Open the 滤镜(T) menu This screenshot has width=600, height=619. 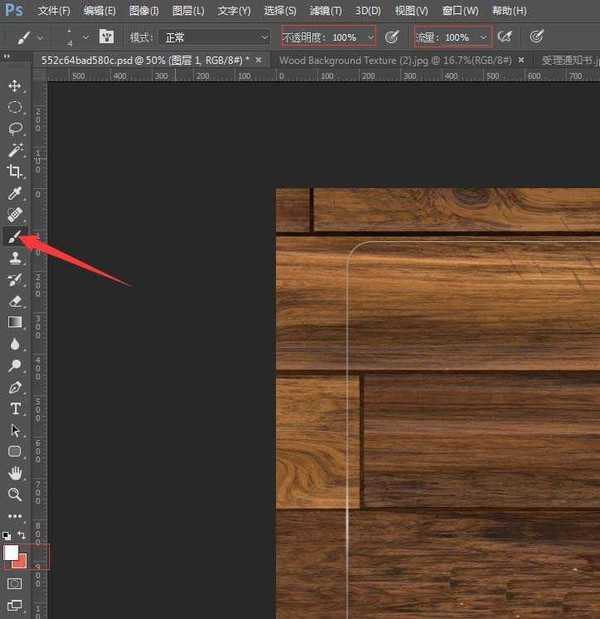(x=324, y=11)
